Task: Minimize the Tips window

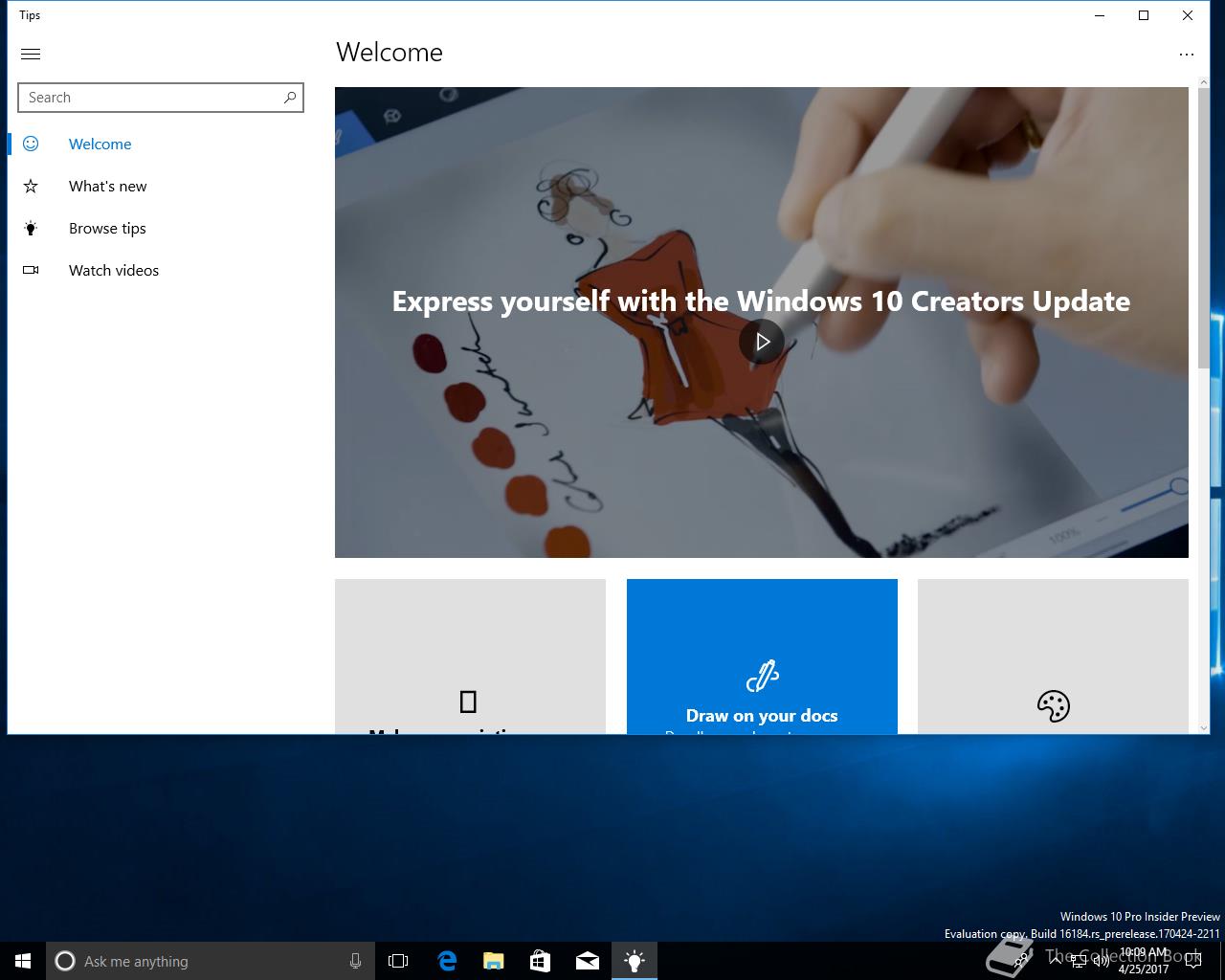Action: coord(1100,15)
